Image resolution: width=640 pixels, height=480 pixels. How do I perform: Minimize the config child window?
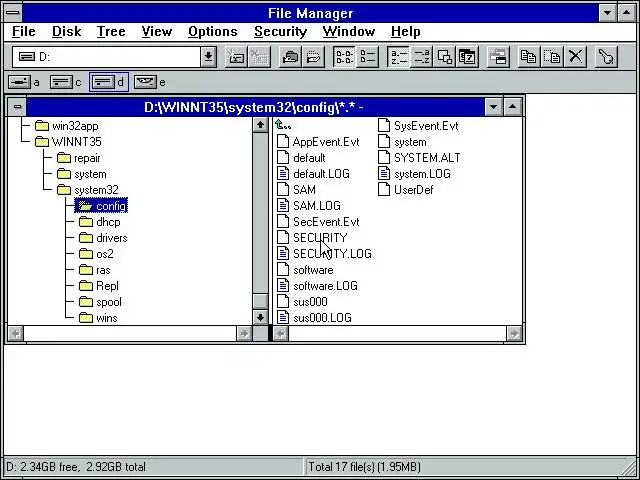[x=493, y=107]
